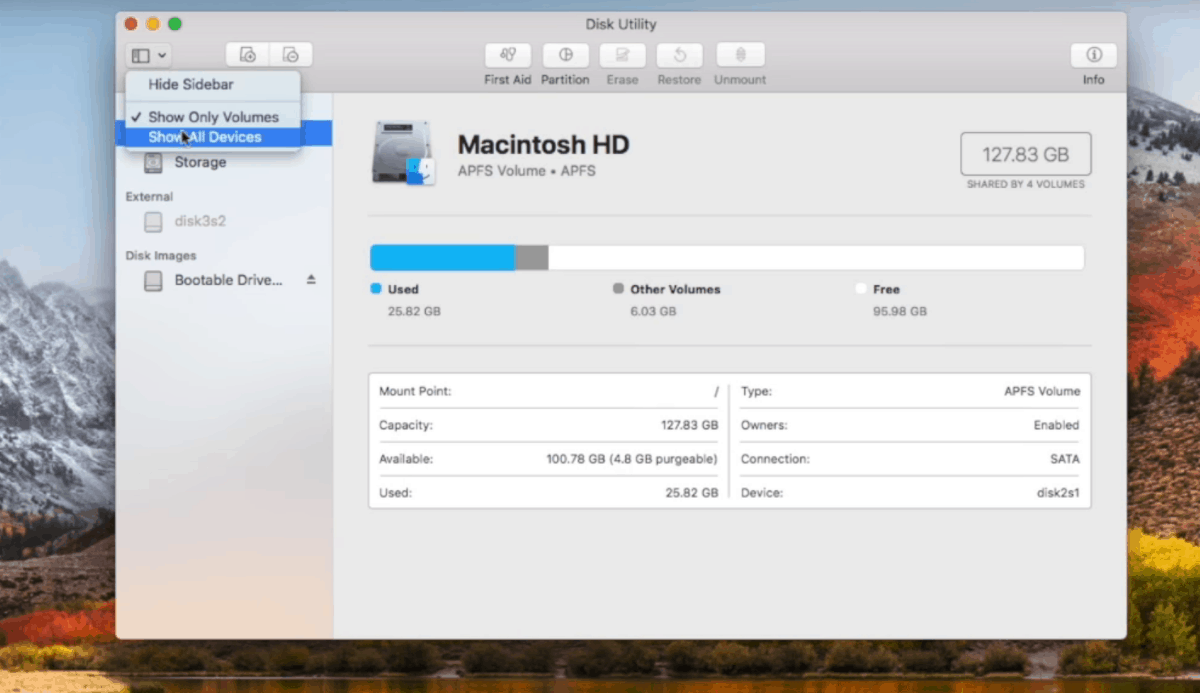Remove an APFS volume
1200x693 pixels.
[291, 54]
